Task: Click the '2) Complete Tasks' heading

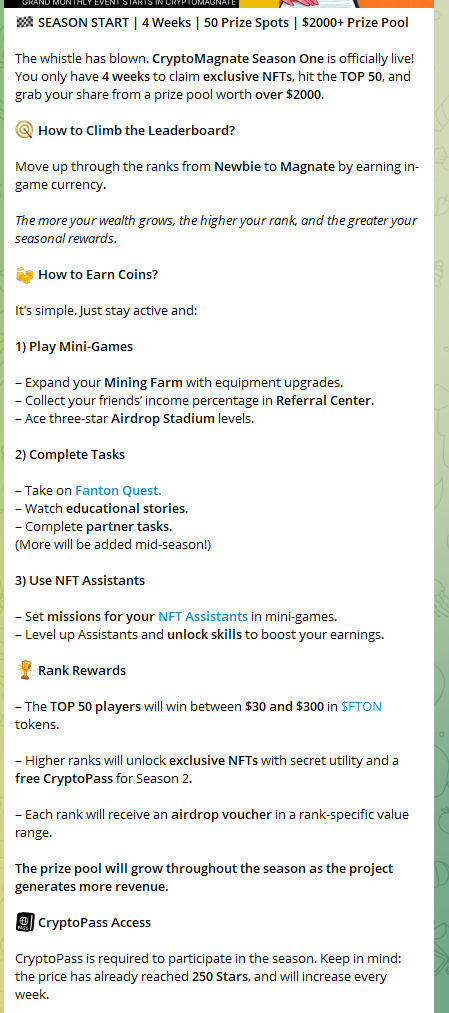Action: click(x=70, y=455)
